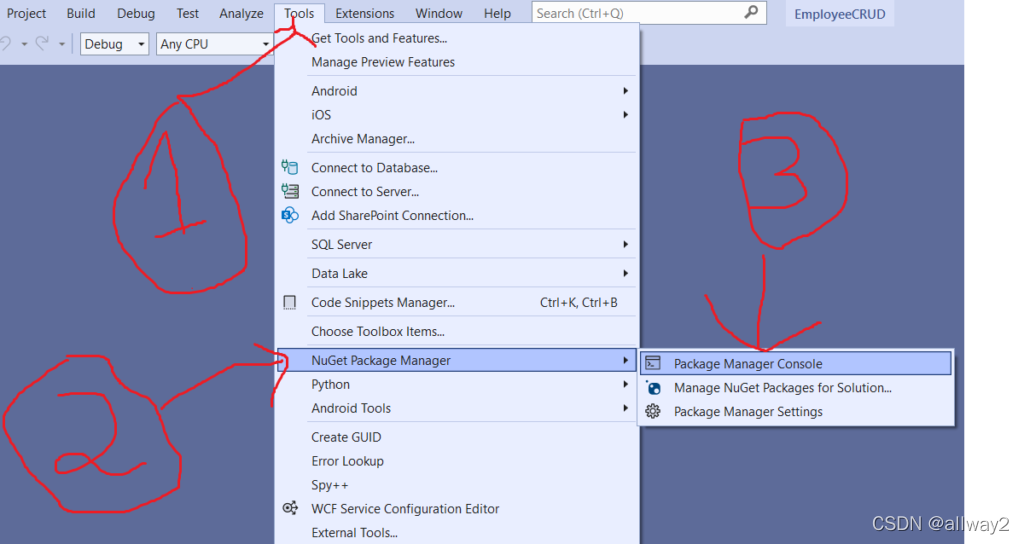Click the Add SharePoint Connection icon
Screen dimensions: 1024x544
coord(289,215)
